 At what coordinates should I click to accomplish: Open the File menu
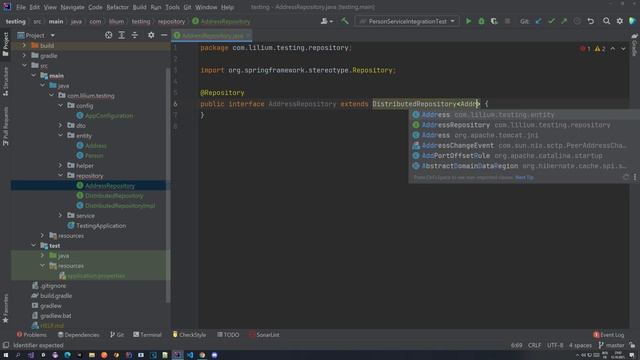click(x=21, y=7)
